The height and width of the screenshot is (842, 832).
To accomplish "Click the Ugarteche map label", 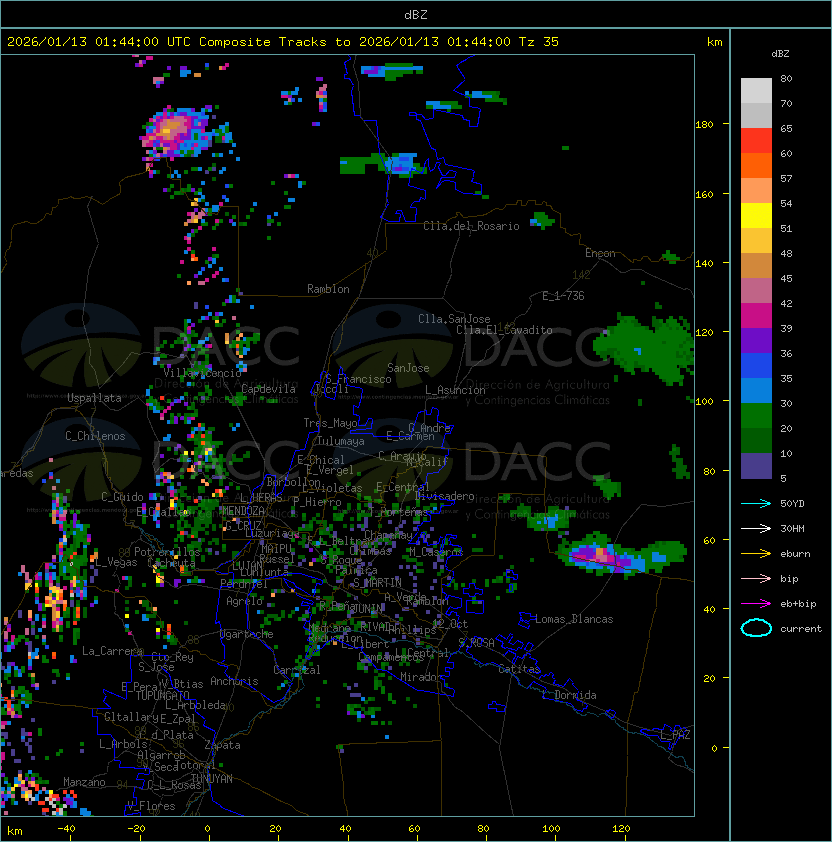I will [247, 634].
